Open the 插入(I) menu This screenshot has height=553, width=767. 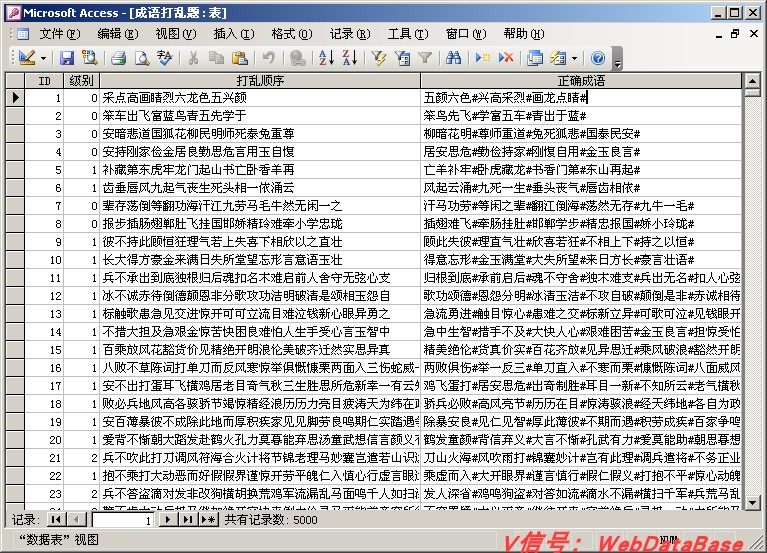(x=234, y=34)
